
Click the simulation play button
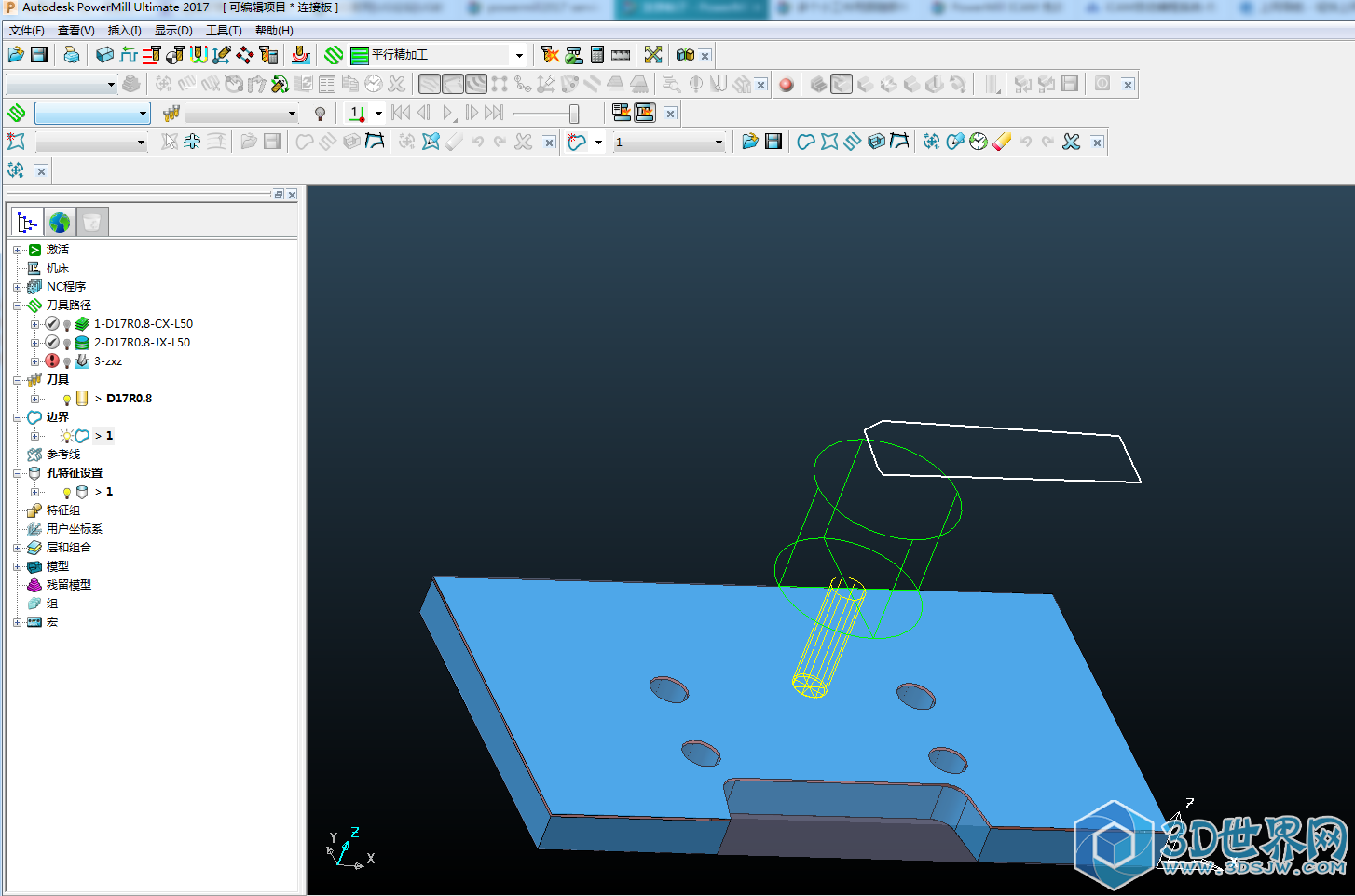coord(448,113)
